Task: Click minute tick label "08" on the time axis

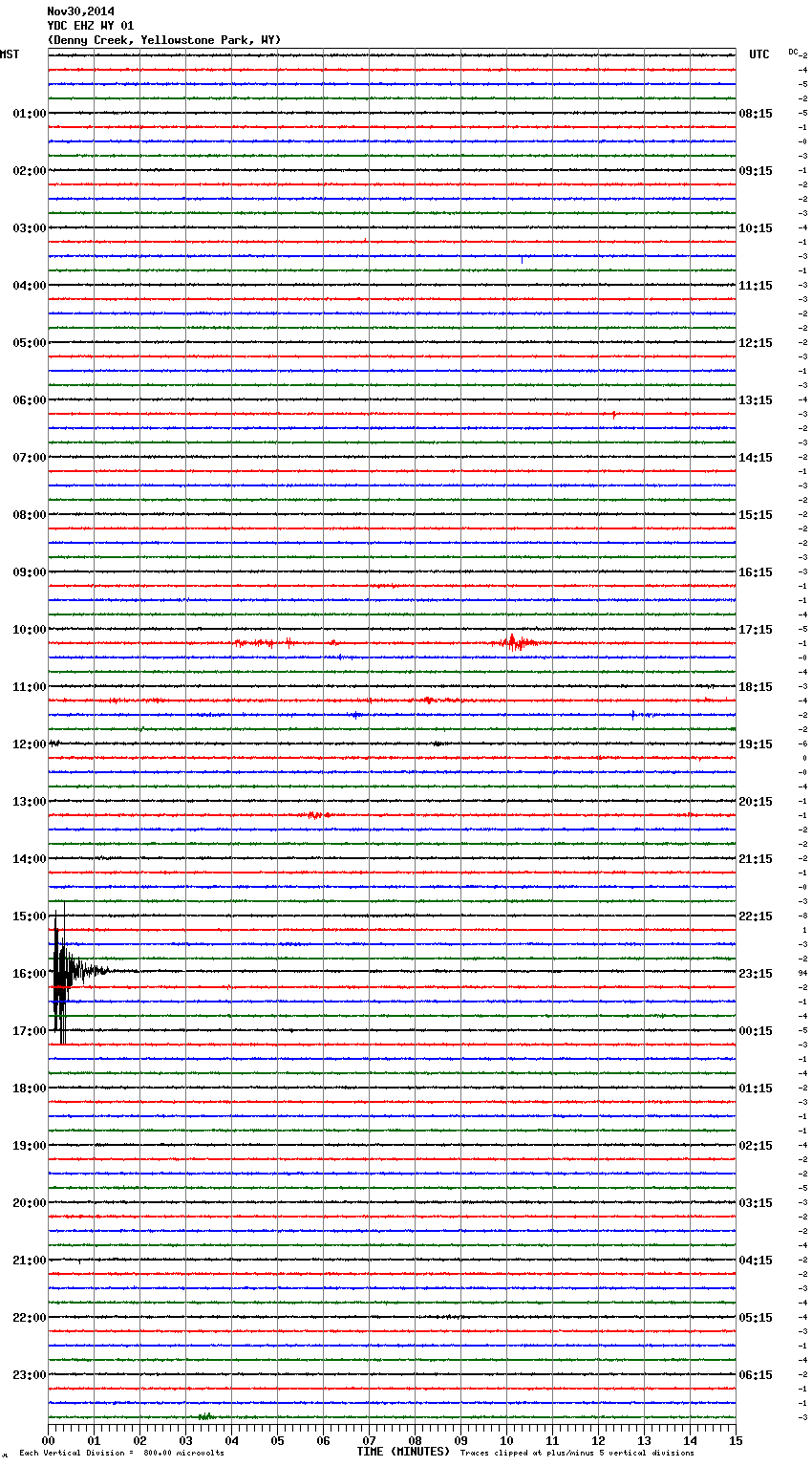Action: [415, 1440]
